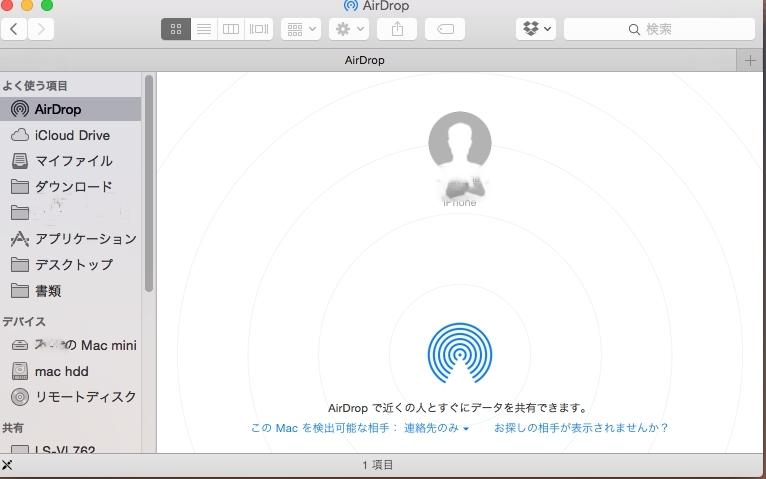Open アプリケーション in the sidebar
Image resolution: width=766 pixels, height=479 pixels.
tap(71, 239)
